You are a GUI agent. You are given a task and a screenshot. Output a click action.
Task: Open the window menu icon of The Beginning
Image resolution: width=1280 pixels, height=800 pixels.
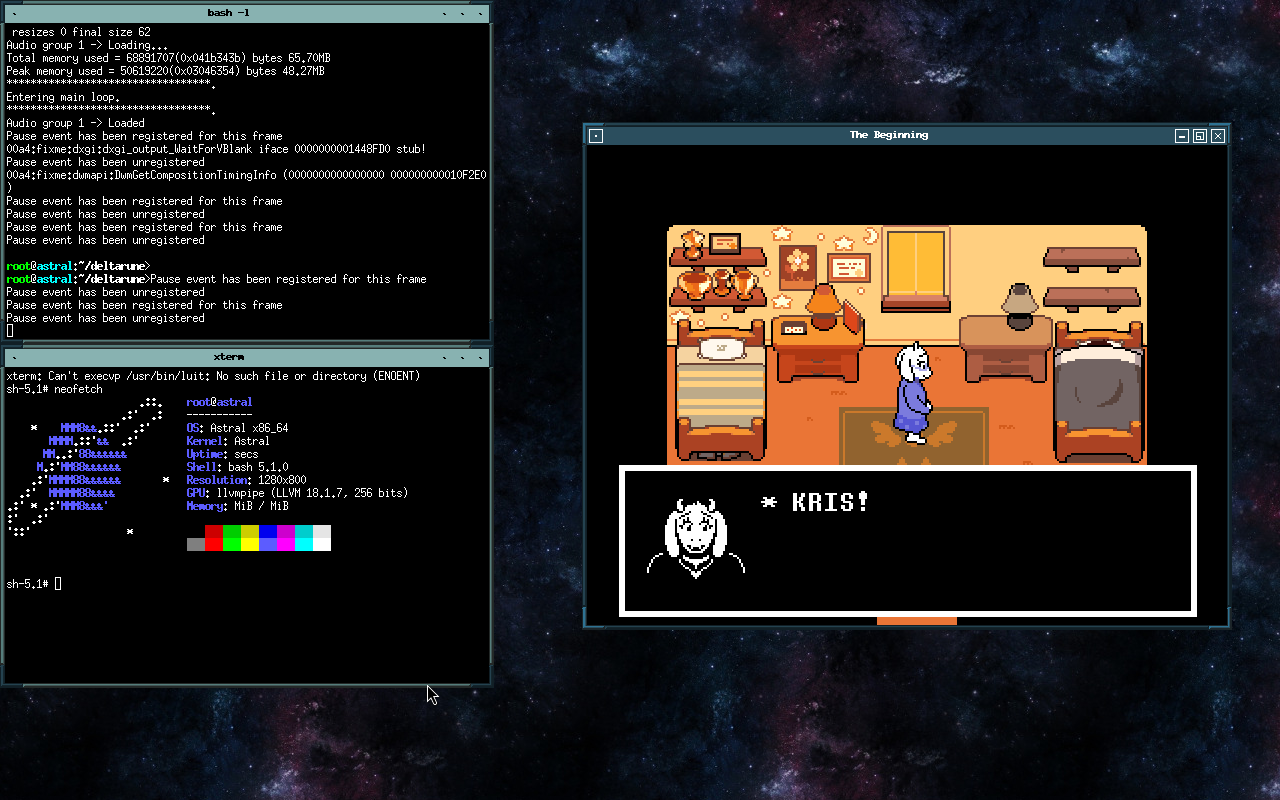point(595,135)
